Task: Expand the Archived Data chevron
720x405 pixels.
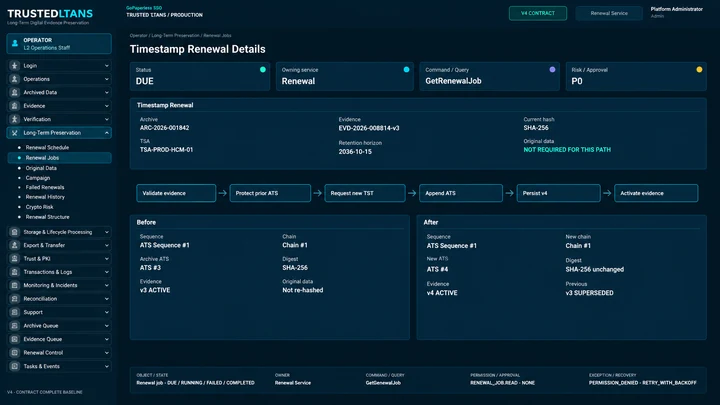Action: pyautogui.click(x=107, y=92)
